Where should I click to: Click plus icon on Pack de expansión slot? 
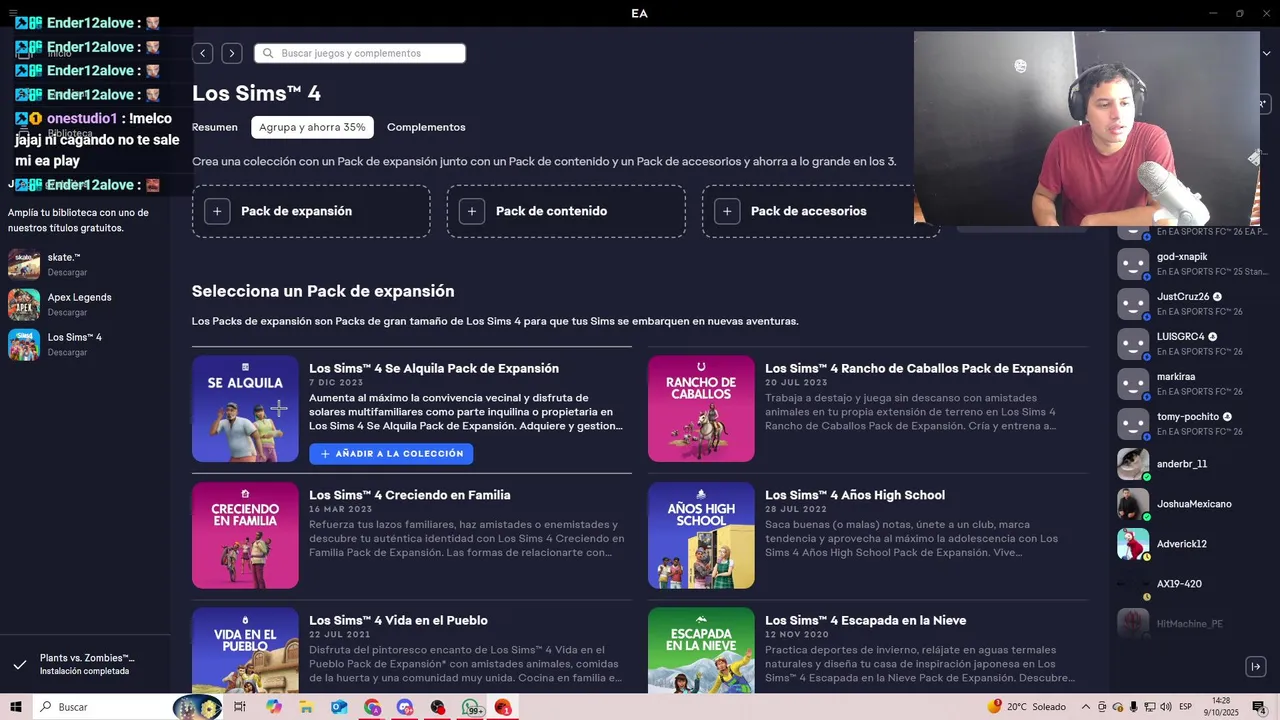(x=217, y=211)
